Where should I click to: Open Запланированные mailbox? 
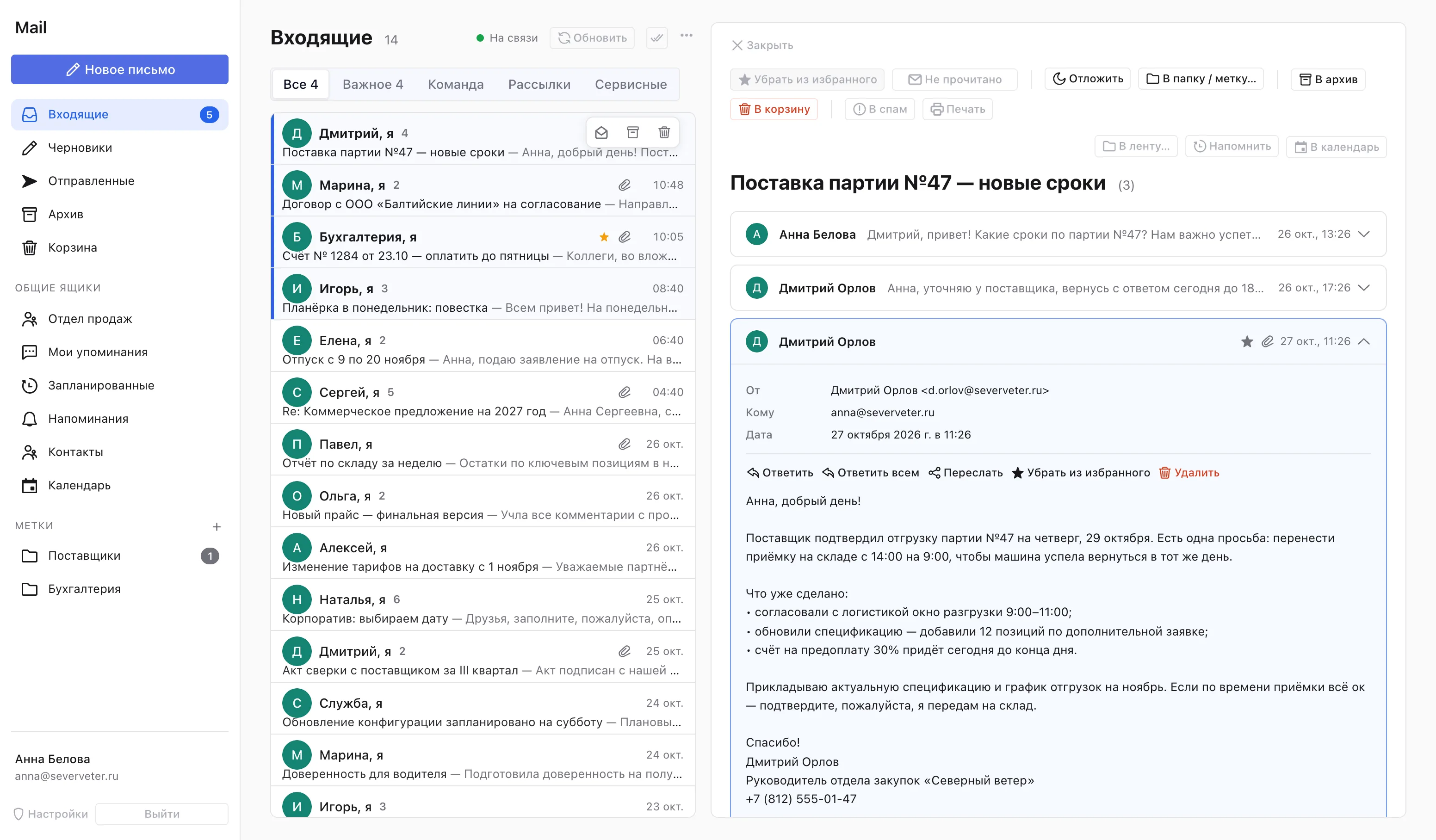[120, 385]
